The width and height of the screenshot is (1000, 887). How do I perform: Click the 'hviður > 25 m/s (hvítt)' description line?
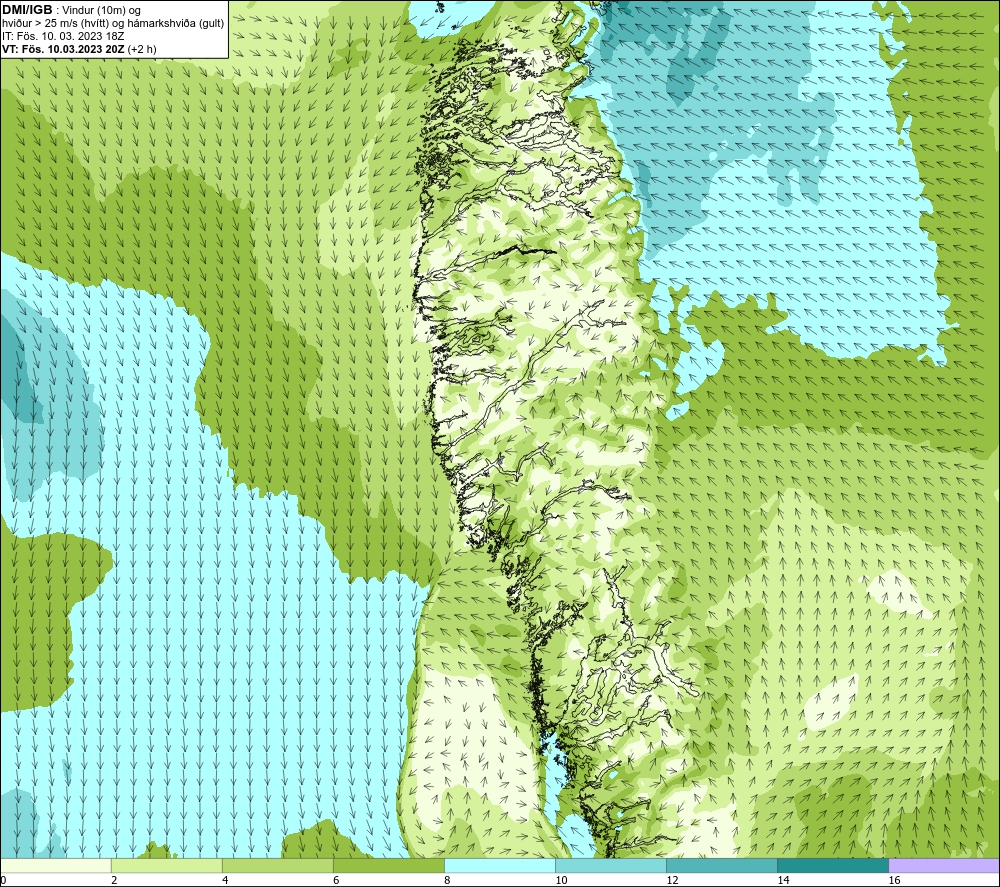(113, 24)
